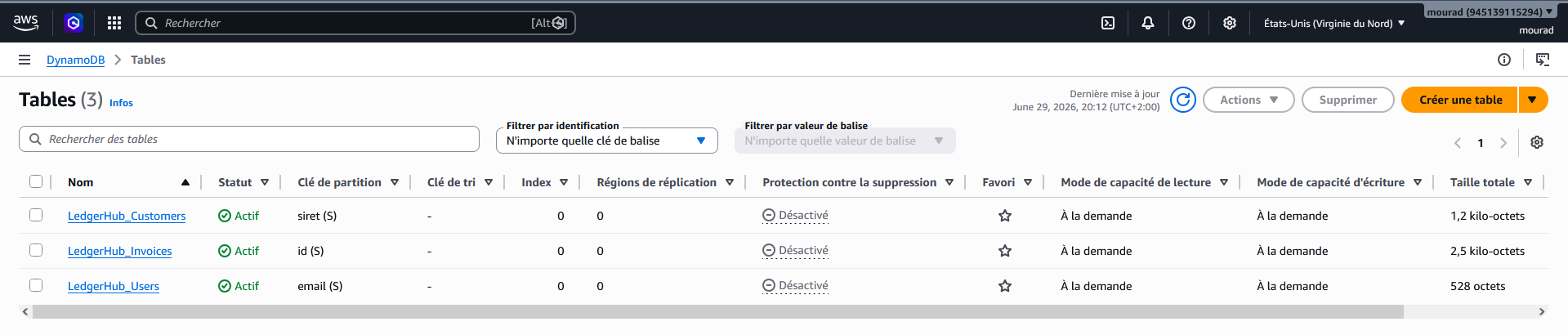
Task: Open AWS CloudShell terminal icon
Action: click(1108, 23)
